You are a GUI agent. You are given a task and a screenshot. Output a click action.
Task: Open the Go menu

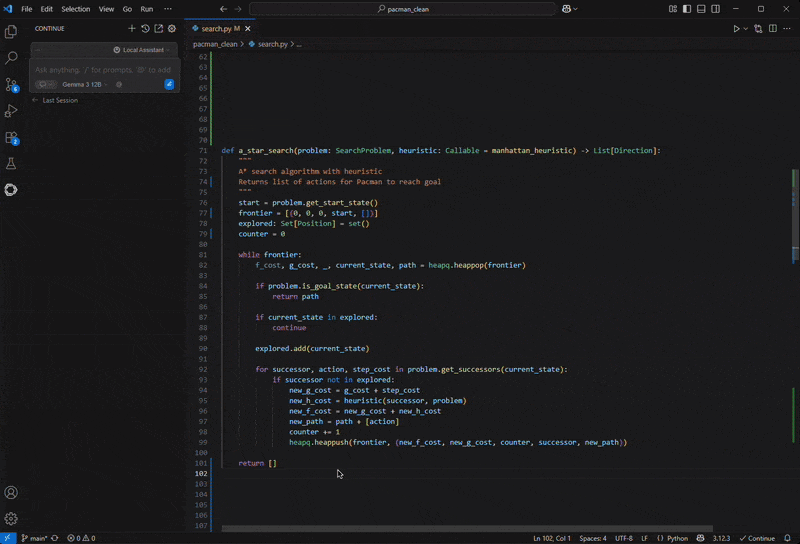click(127, 9)
